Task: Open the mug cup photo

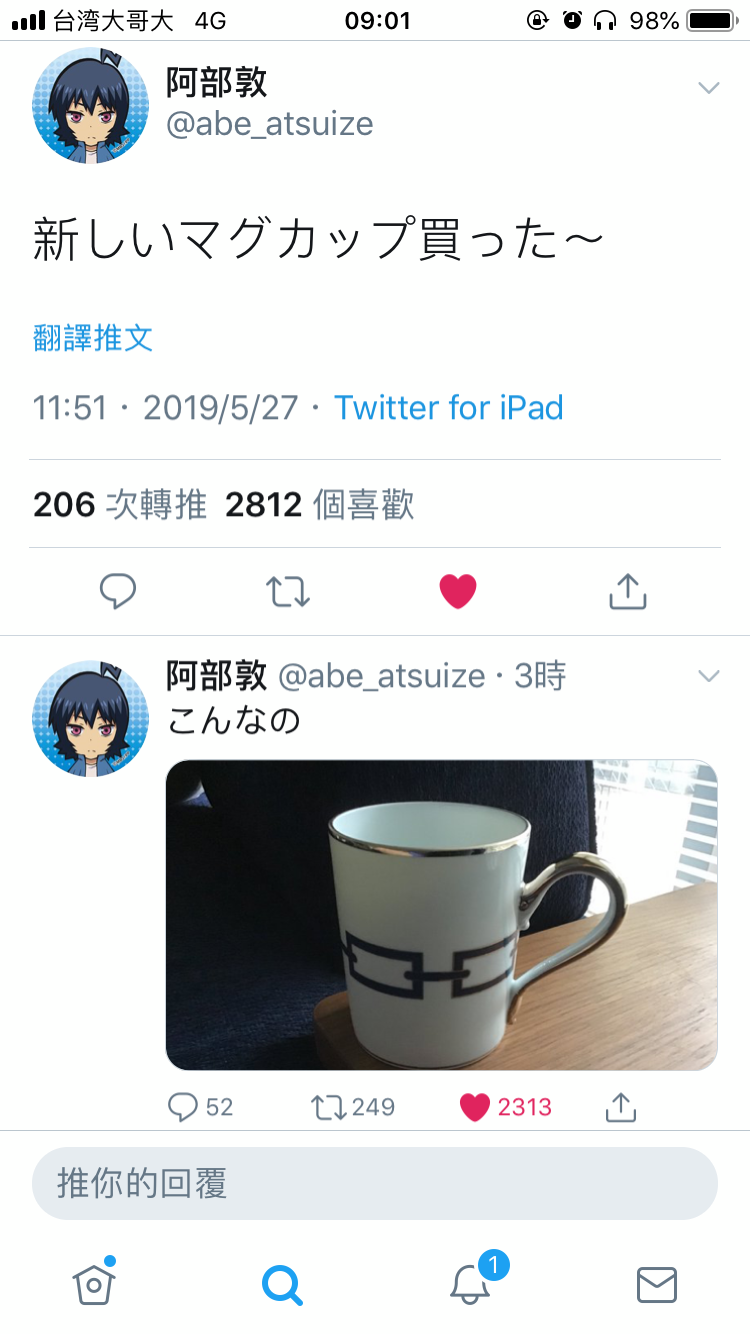Action: (441, 915)
